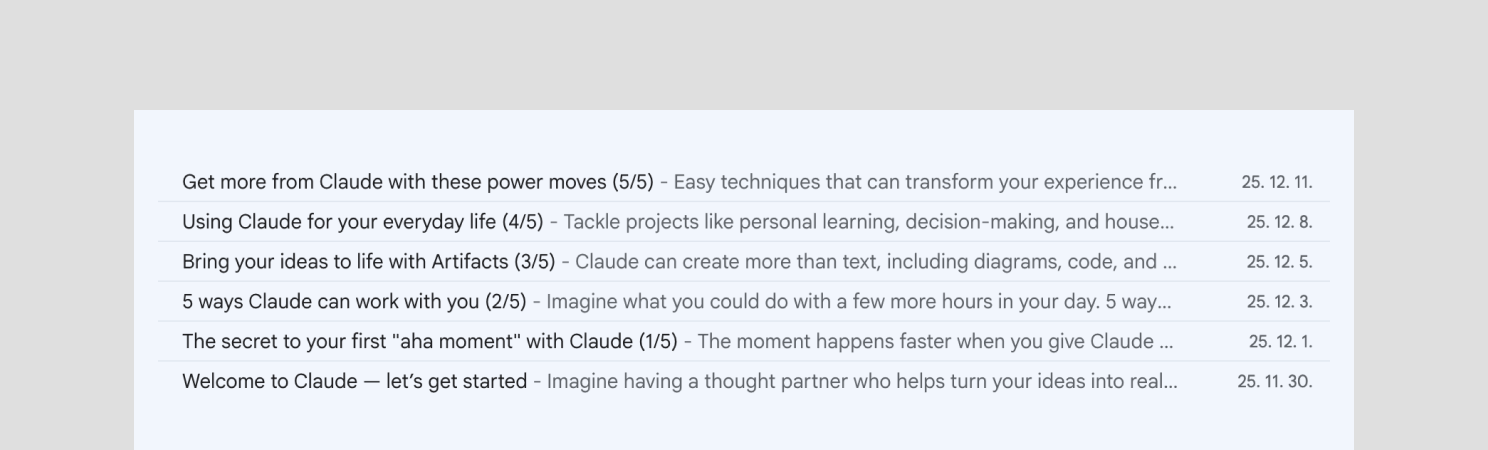Select the email dated 25. 11. 30.

point(1275,382)
